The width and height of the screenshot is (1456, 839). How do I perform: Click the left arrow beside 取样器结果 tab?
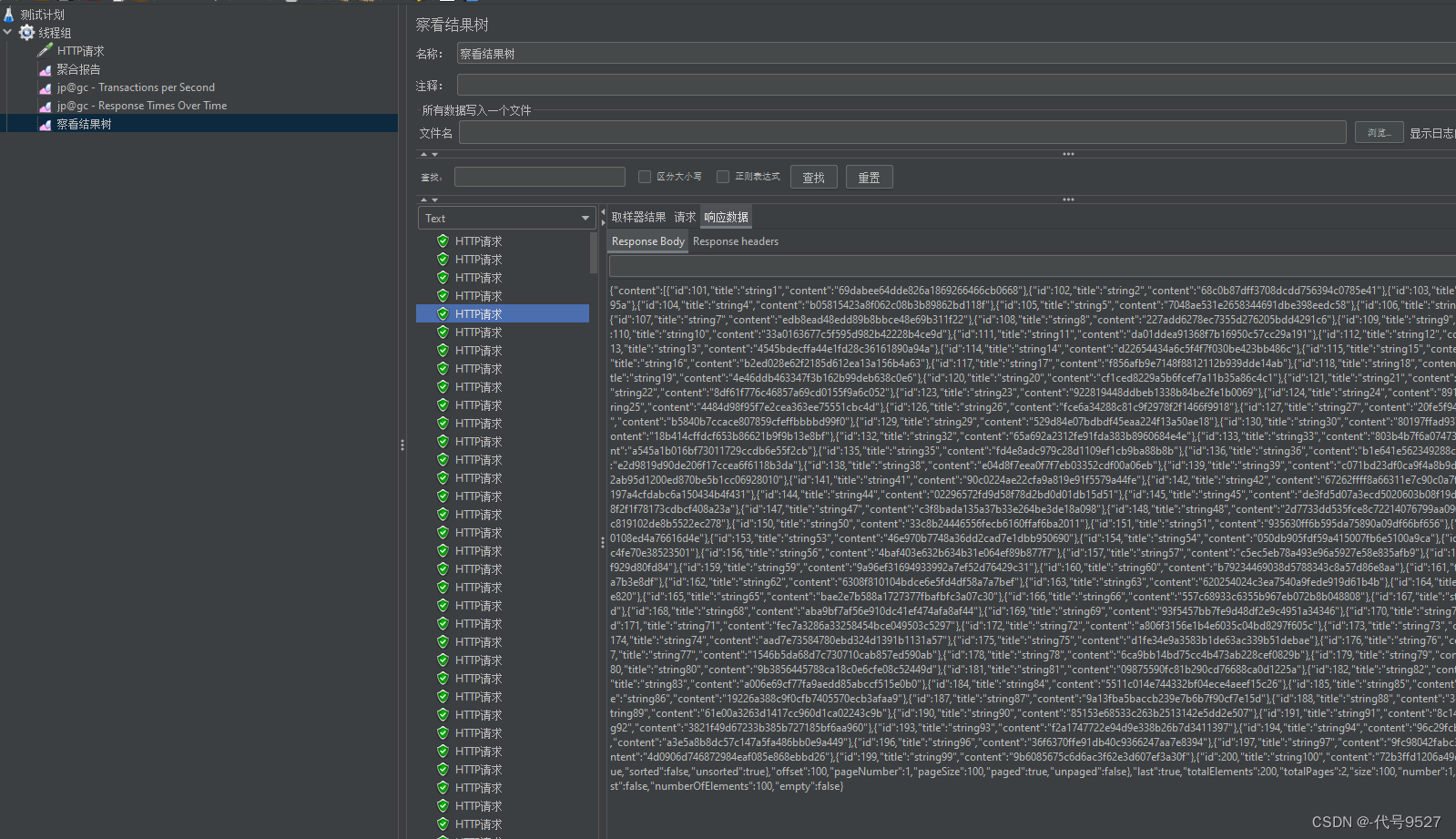[x=603, y=212]
